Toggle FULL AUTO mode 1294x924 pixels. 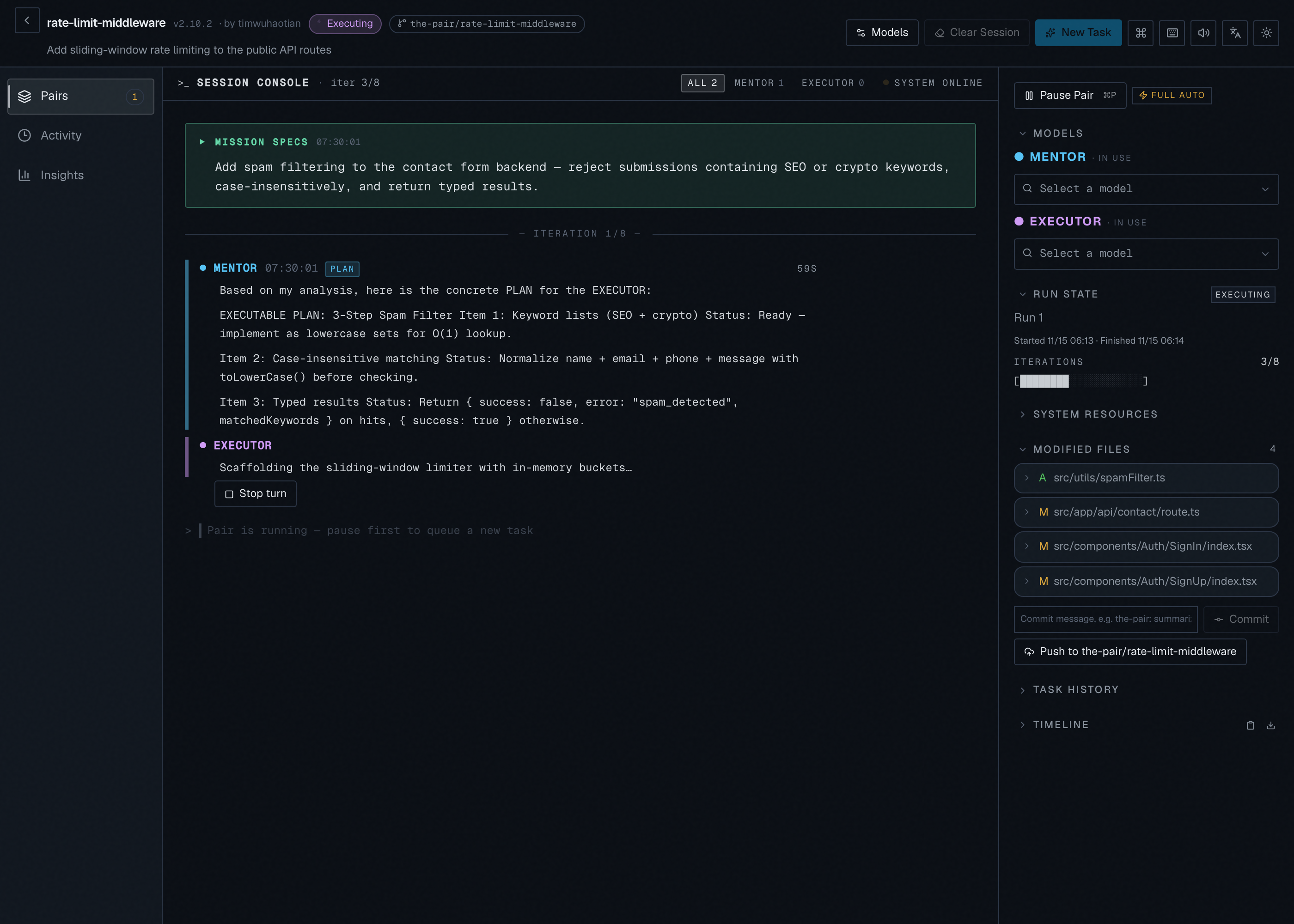pos(1171,96)
